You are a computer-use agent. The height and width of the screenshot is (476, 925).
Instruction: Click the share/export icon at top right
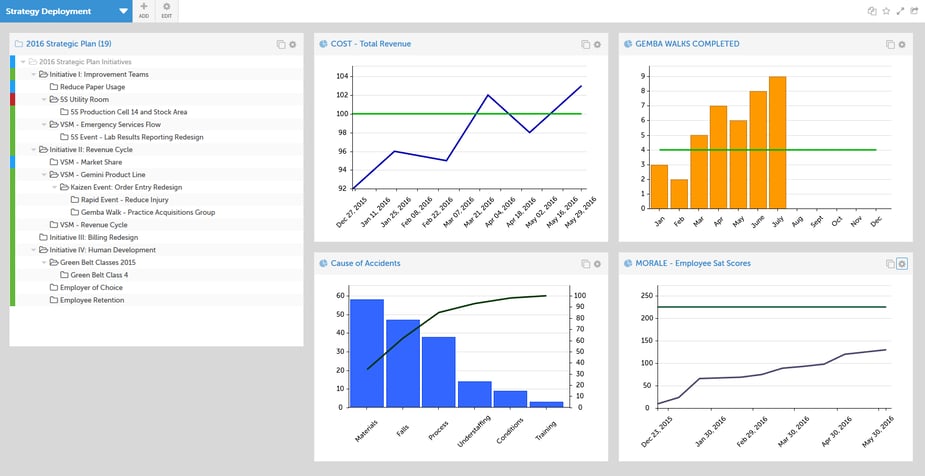tap(914, 11)
